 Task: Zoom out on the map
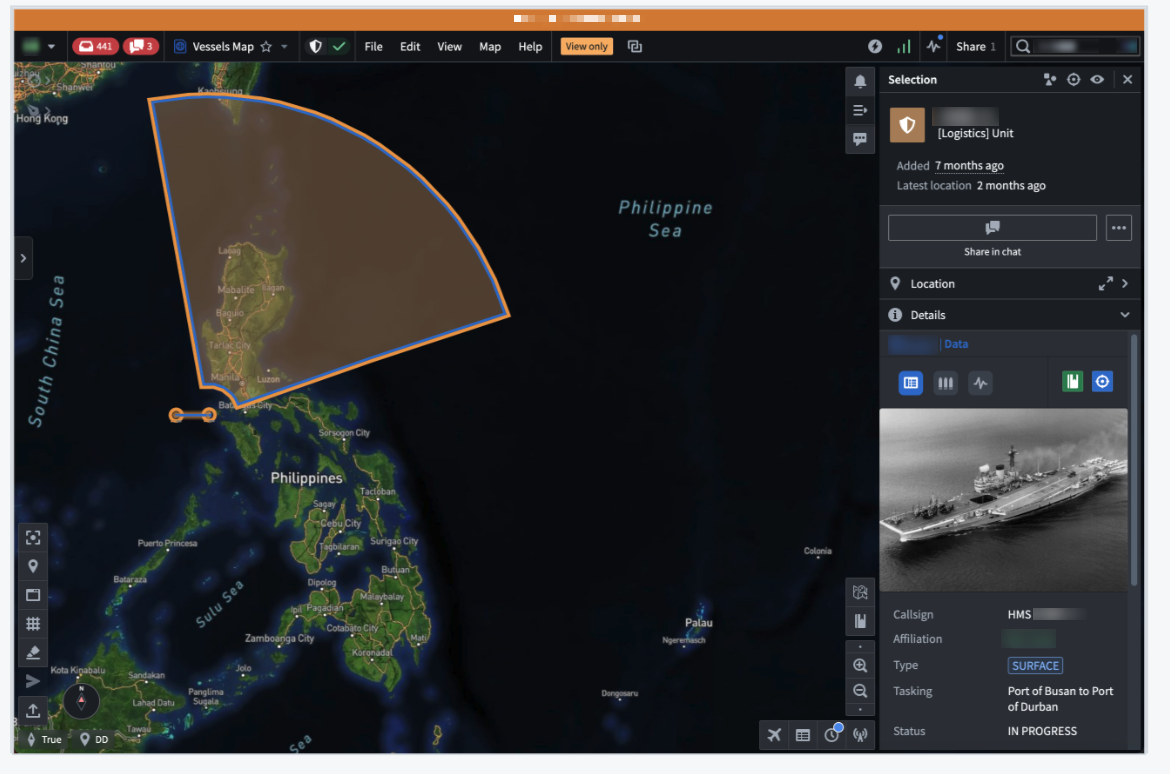[860, 691]
